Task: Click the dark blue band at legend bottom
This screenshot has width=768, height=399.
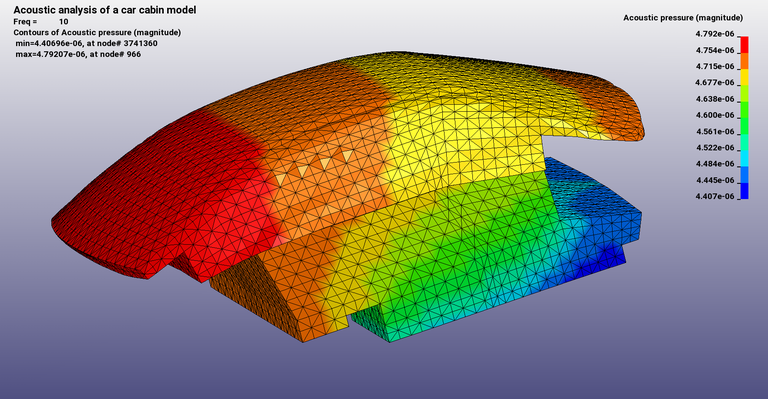Action: click(744, 191)
